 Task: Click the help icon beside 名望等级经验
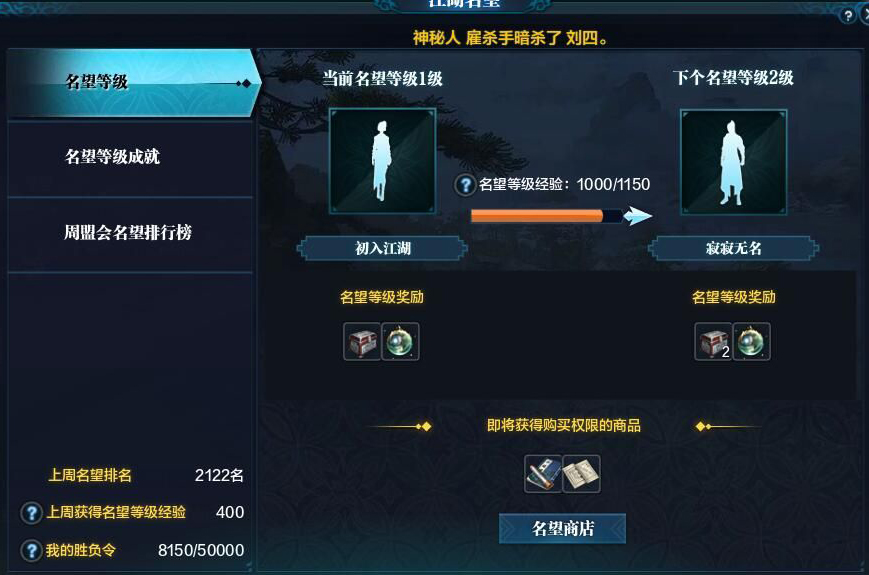click(x=465, y=185)
